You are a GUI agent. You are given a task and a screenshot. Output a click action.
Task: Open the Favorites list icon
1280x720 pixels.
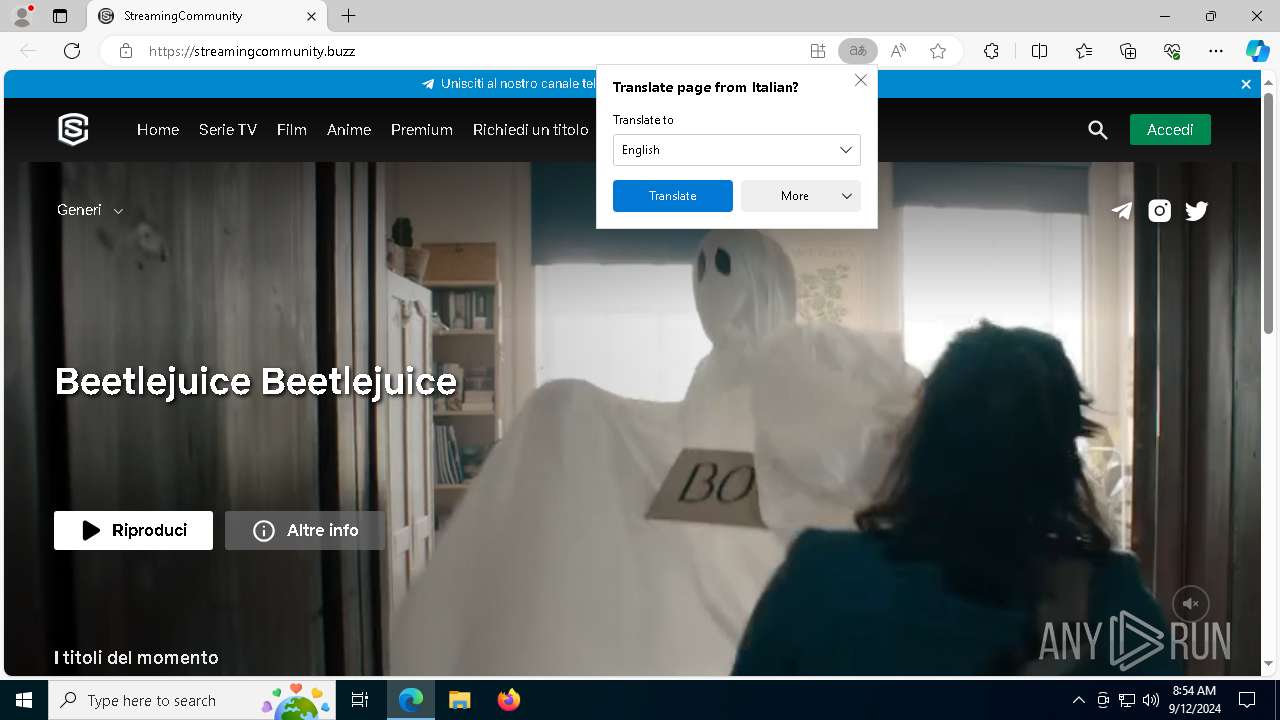tap(1084, 51)
